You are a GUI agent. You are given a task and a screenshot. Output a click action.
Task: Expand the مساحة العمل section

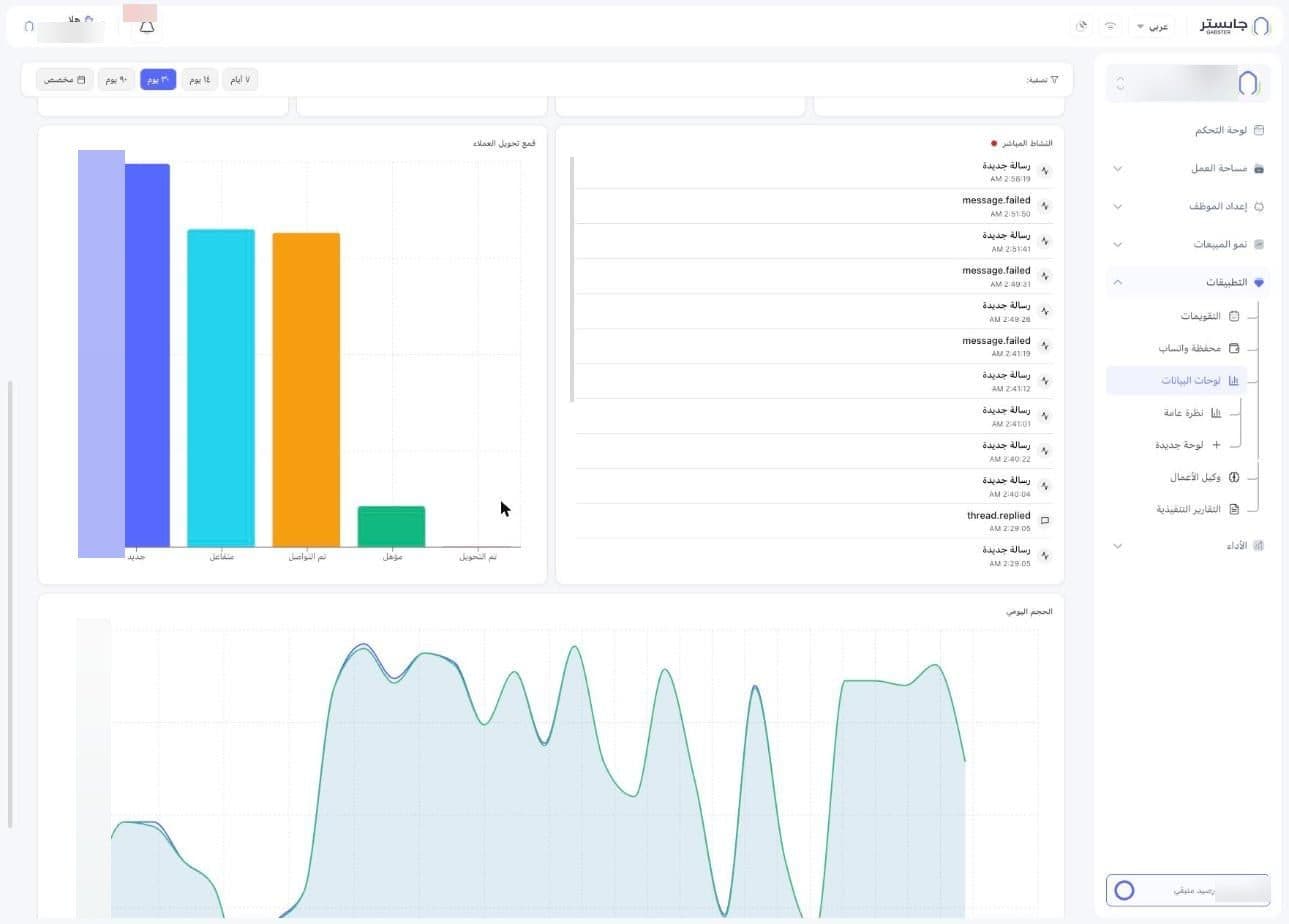click(1118, 169)
